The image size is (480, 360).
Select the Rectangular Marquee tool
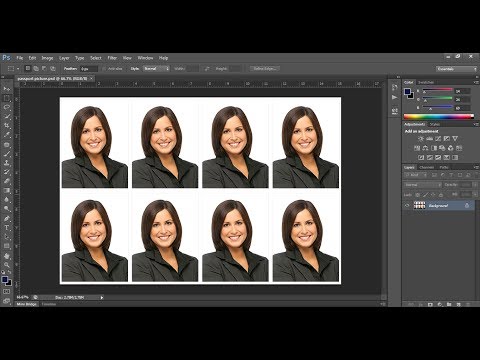pyautogui.click(x=7, y=98)
